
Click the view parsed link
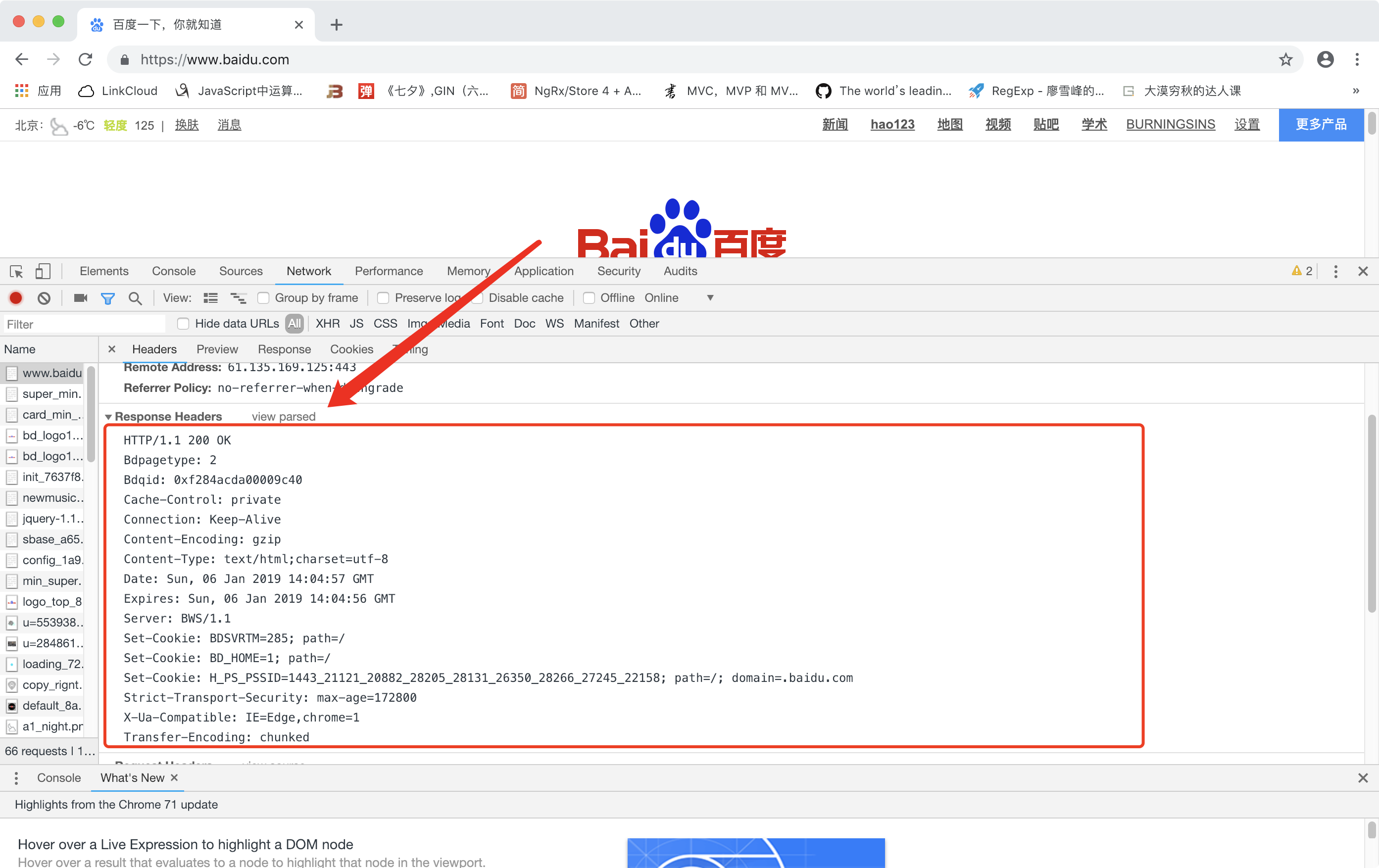click(284, 416)
